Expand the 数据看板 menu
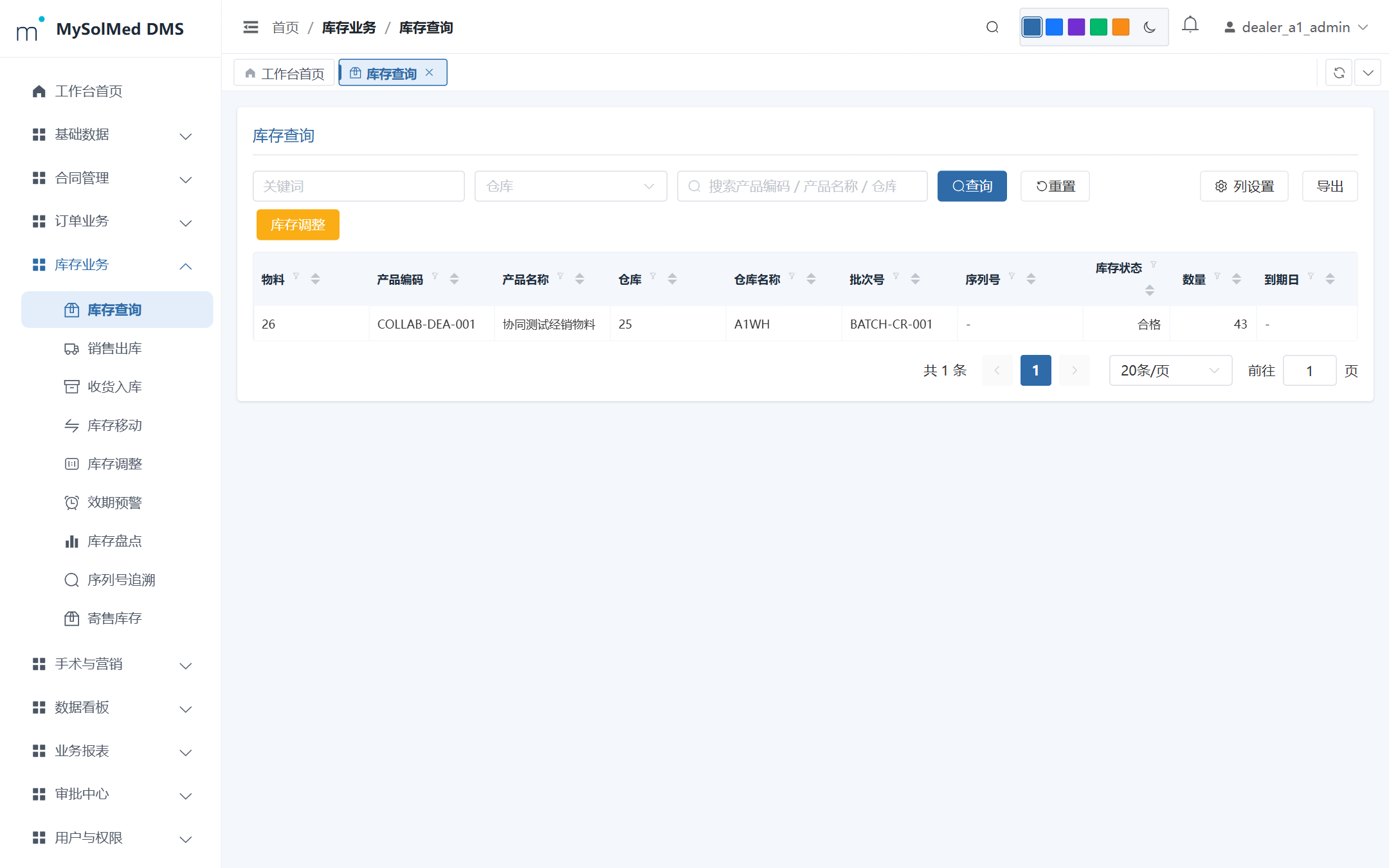 point(117,707)
